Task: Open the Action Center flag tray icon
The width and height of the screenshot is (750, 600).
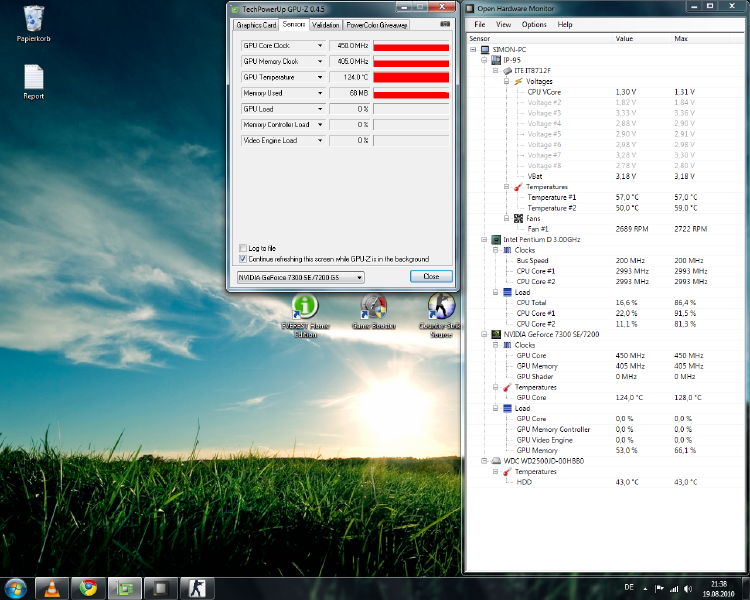Action: point(659,589)
